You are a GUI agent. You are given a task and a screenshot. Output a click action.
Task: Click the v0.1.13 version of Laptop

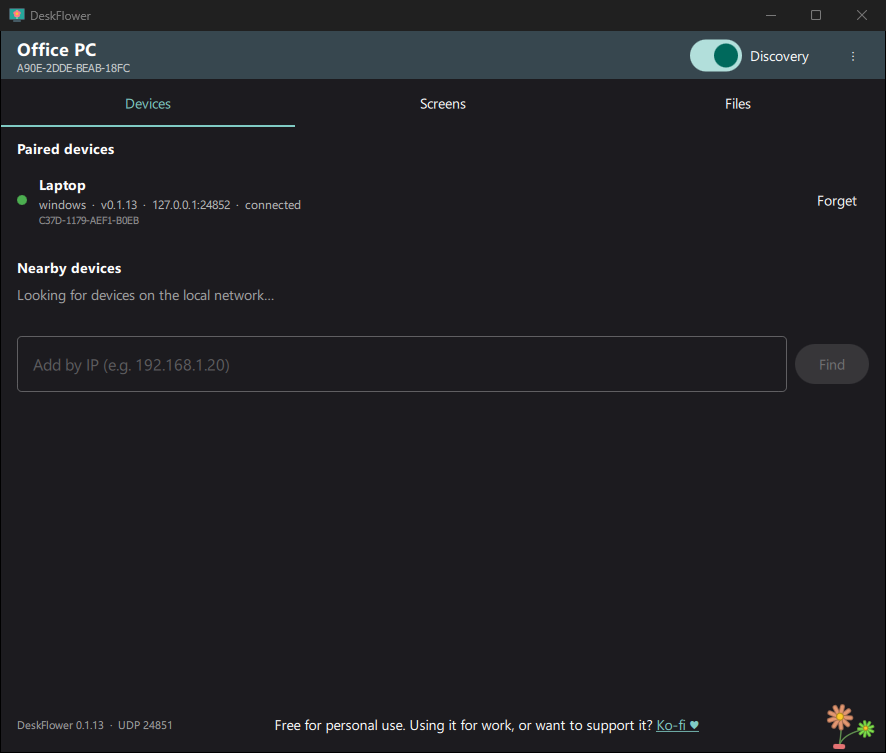click(119, 205)
